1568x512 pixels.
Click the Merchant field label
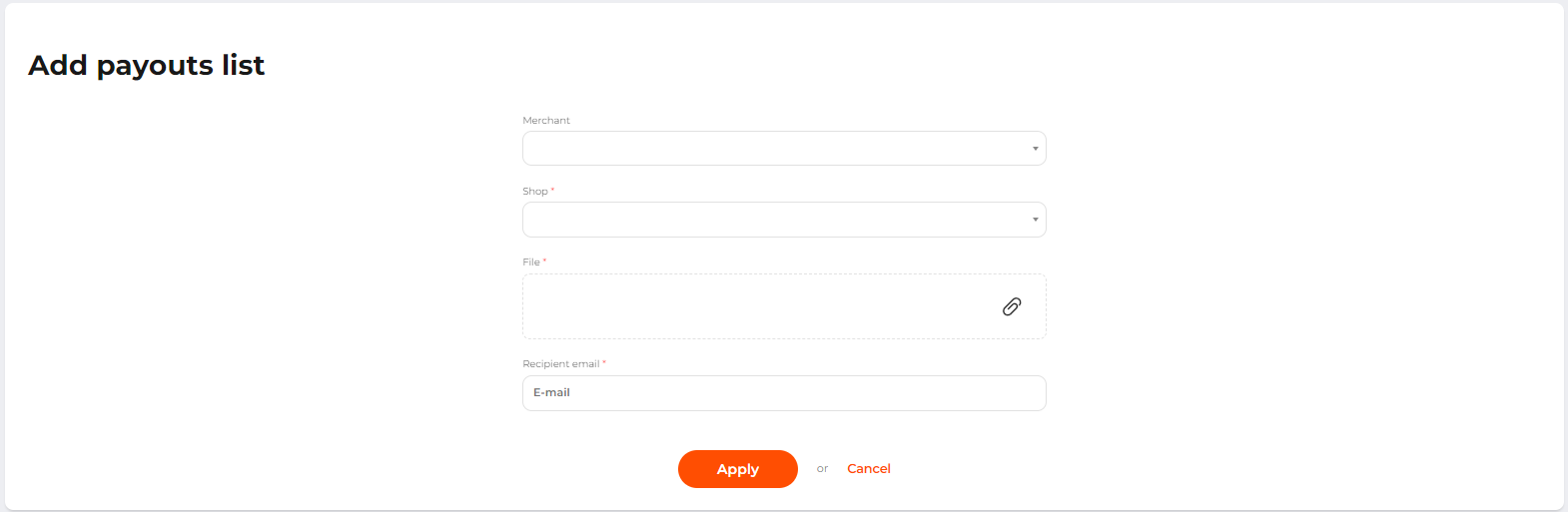coord(546,121)
